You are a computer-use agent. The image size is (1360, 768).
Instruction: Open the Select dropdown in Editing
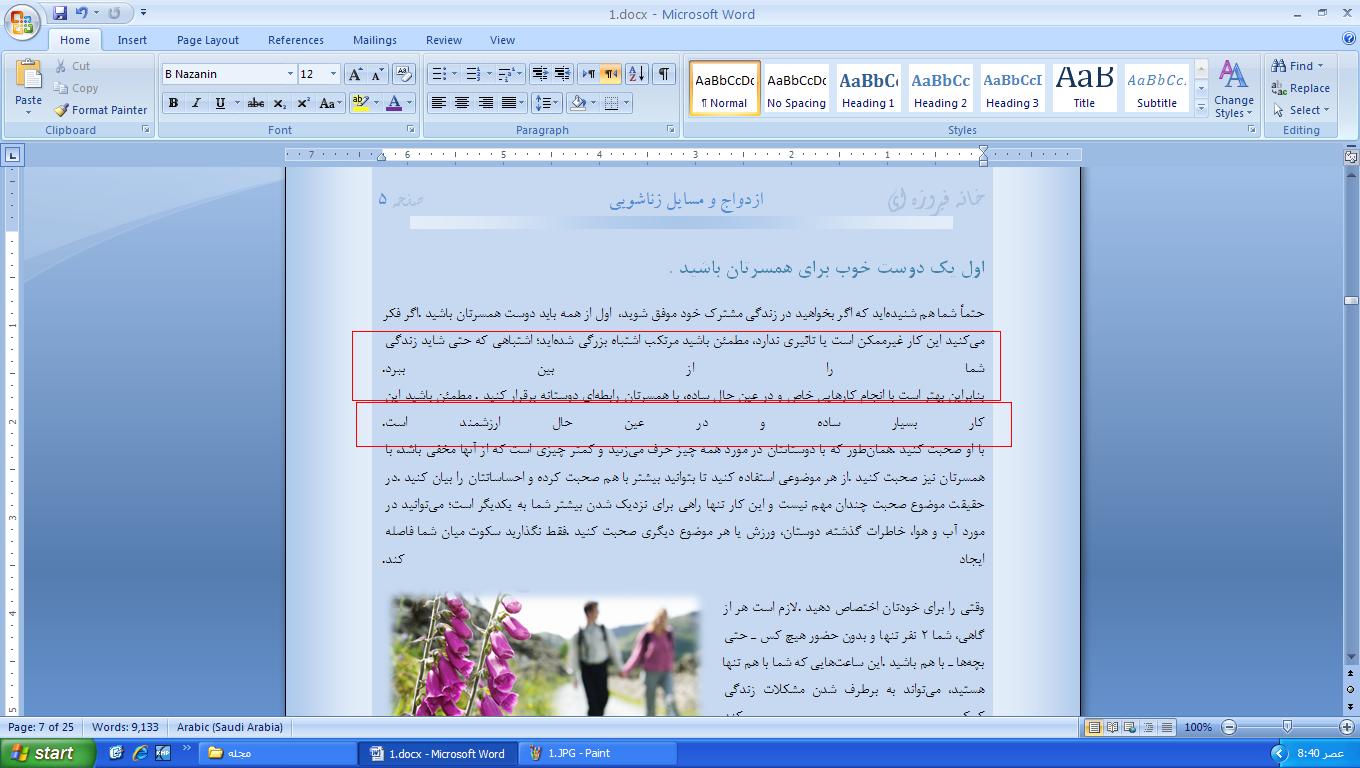[1301, 110]
